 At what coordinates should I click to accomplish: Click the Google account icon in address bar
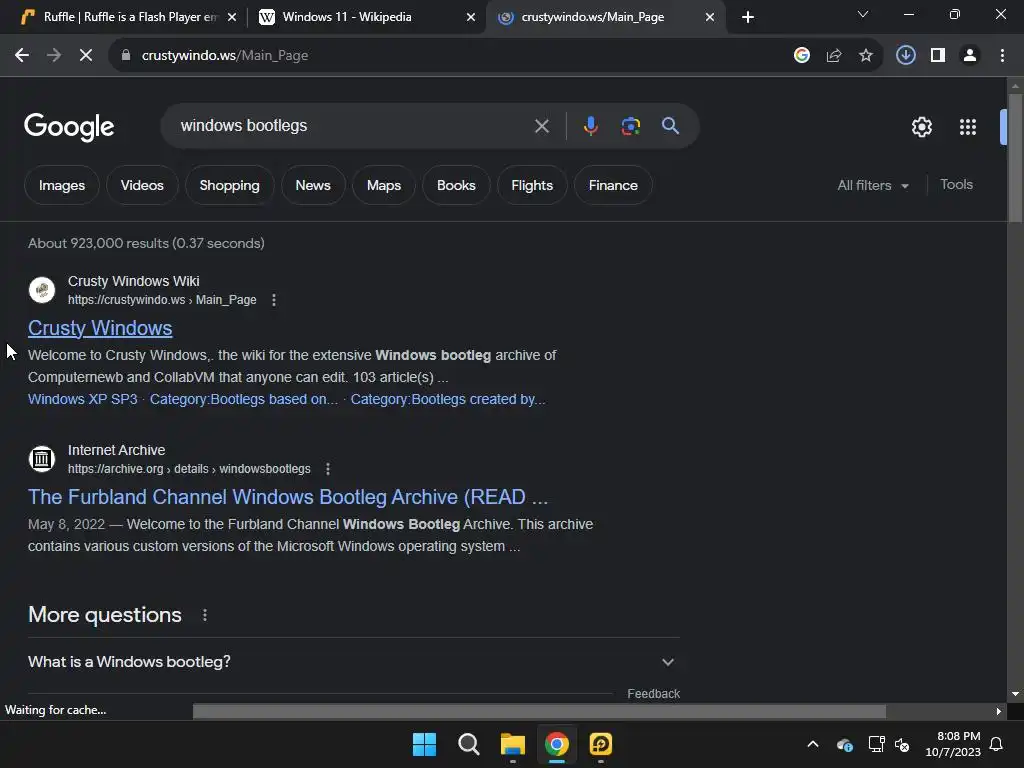(801, 56)
